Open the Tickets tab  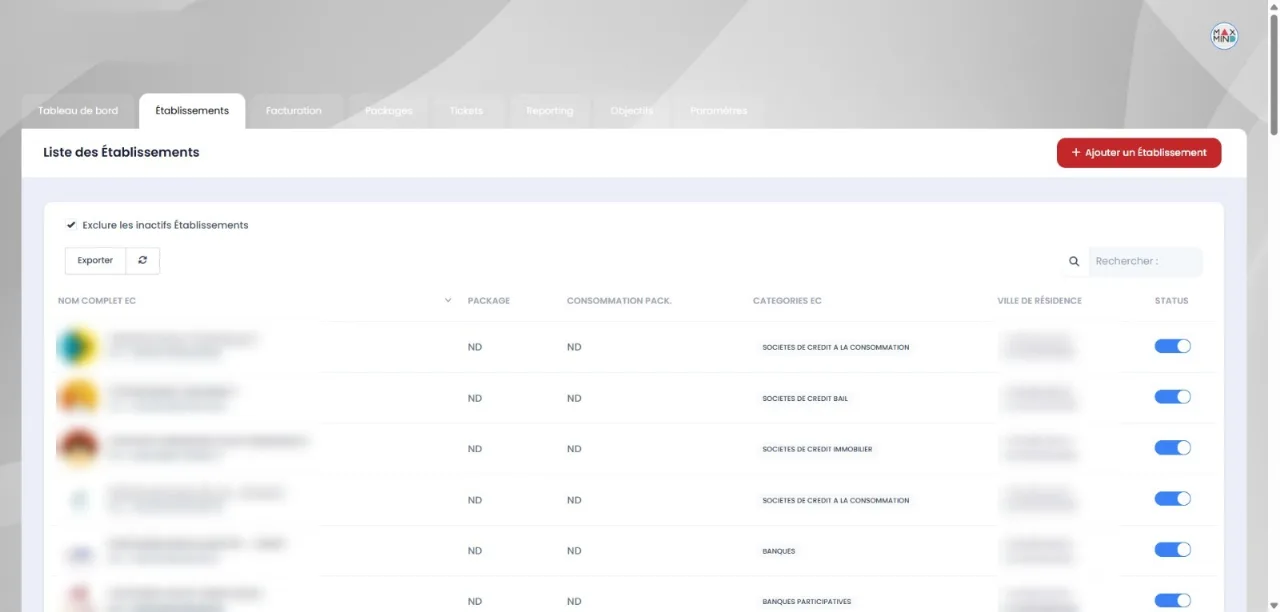[x=466, y=111]
